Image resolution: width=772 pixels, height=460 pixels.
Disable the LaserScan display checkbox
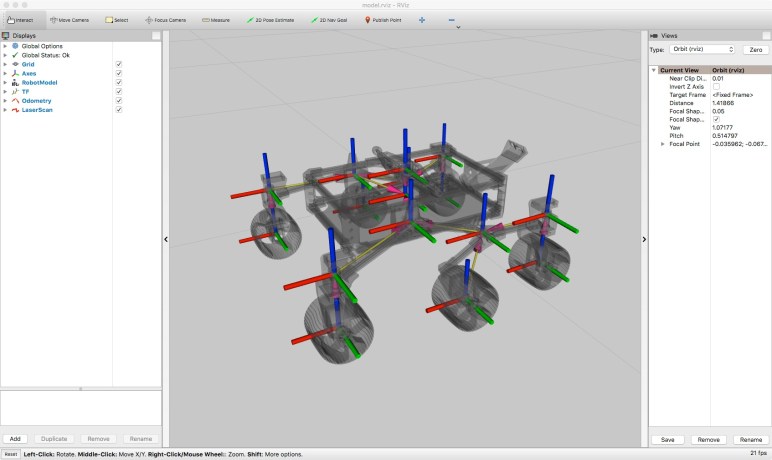click(119, 110)
